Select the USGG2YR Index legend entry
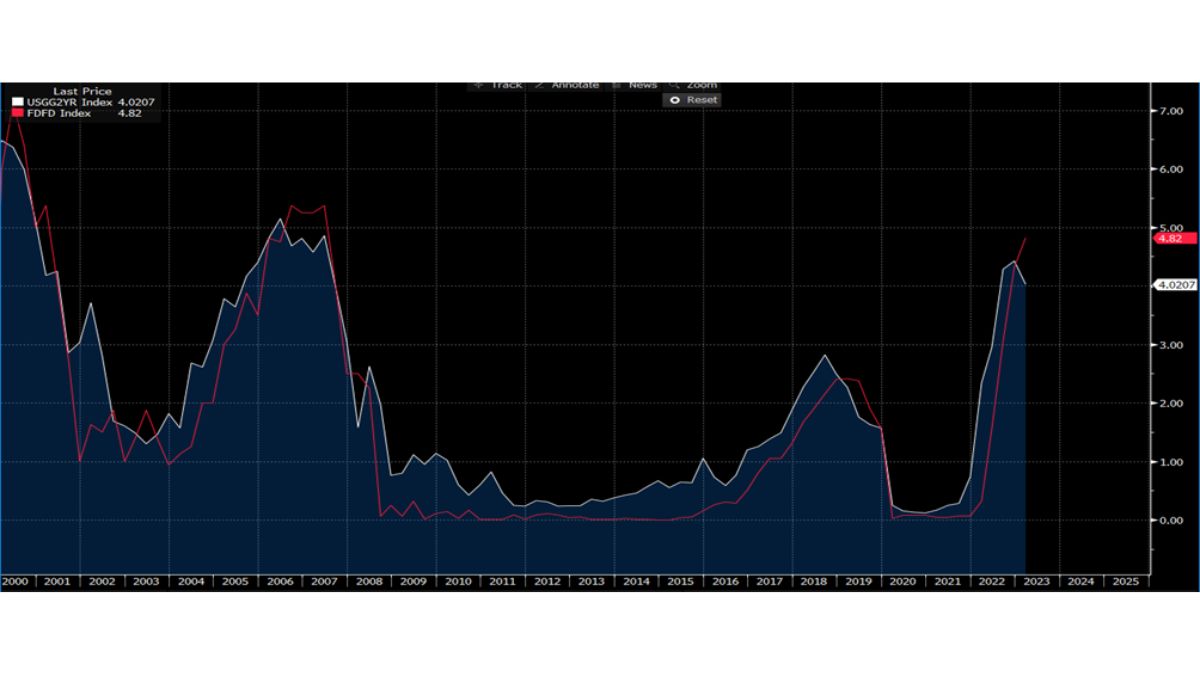The width and height of the screenshot is (1200, 675). tap(84, 102)
